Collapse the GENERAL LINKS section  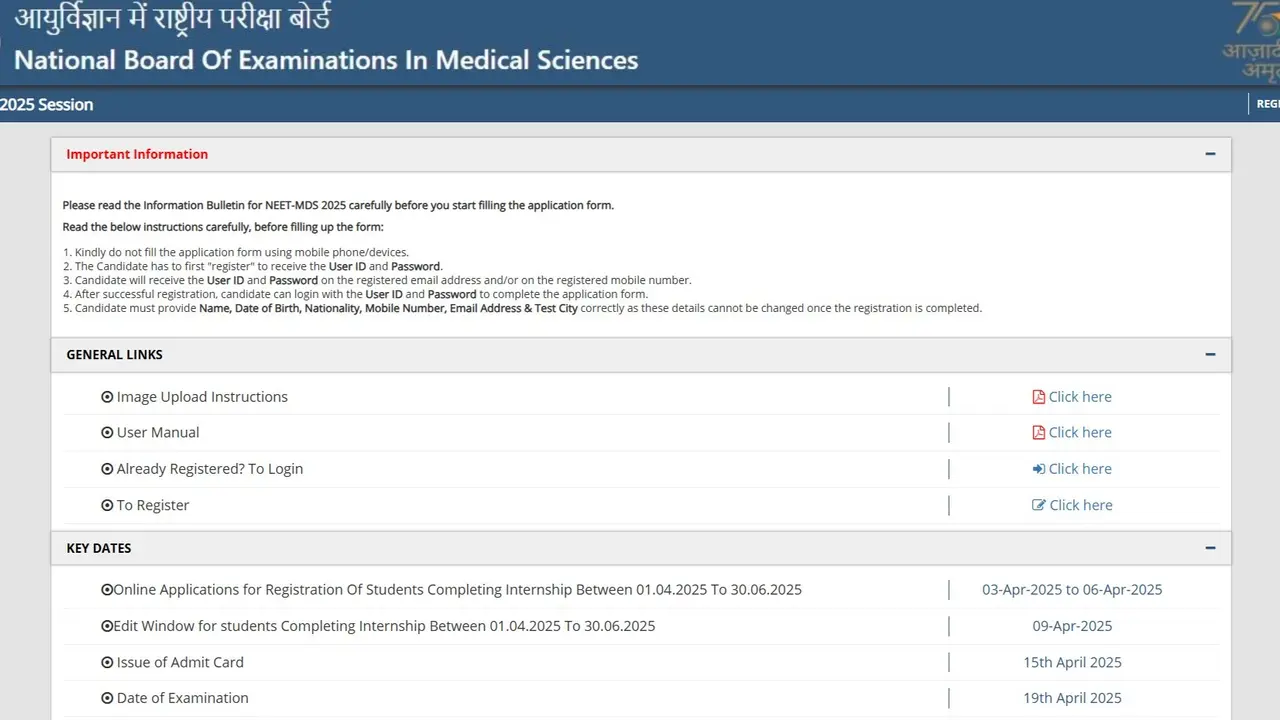[x=1209, y=354]
